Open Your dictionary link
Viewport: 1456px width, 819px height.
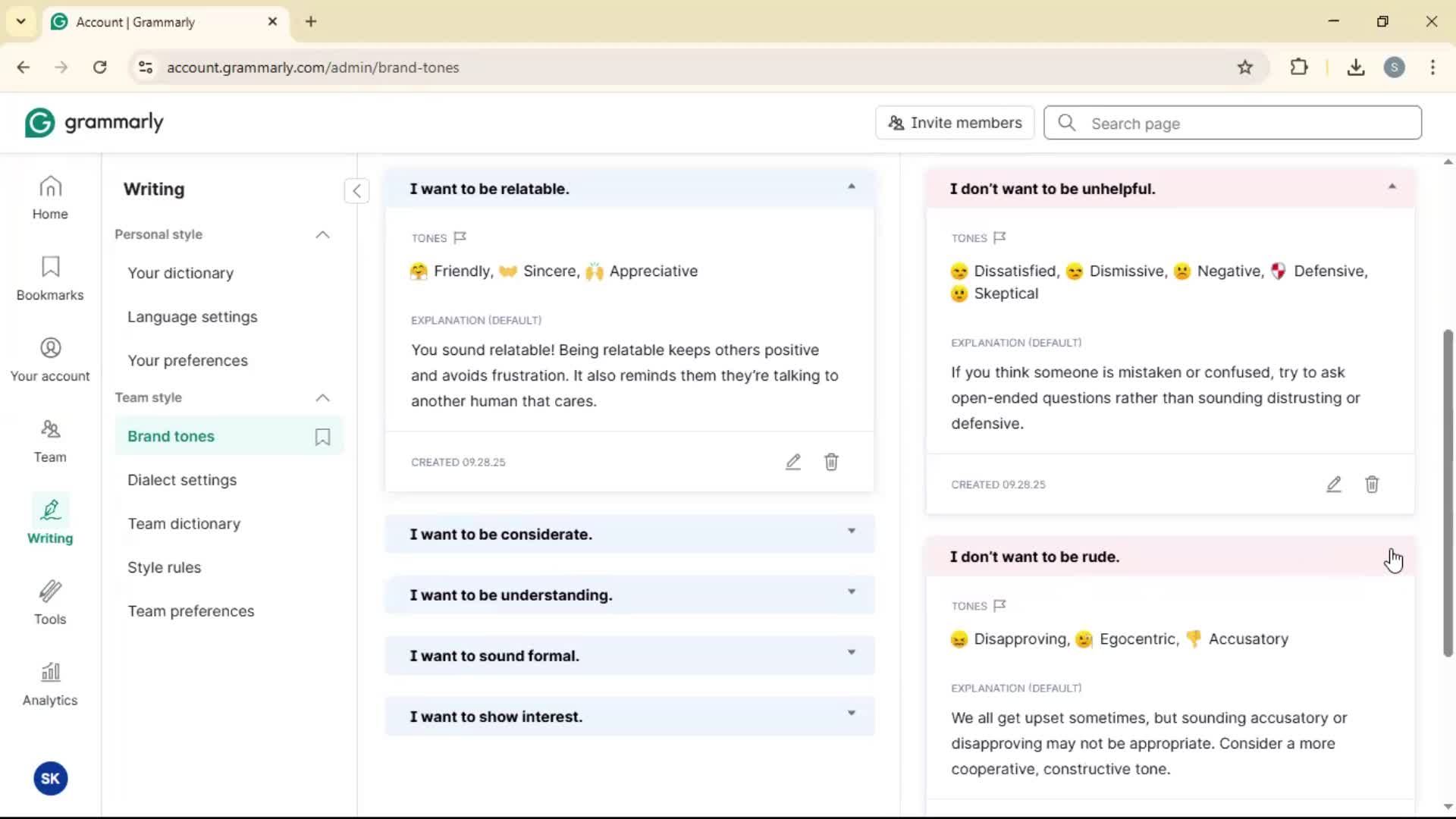180,273
